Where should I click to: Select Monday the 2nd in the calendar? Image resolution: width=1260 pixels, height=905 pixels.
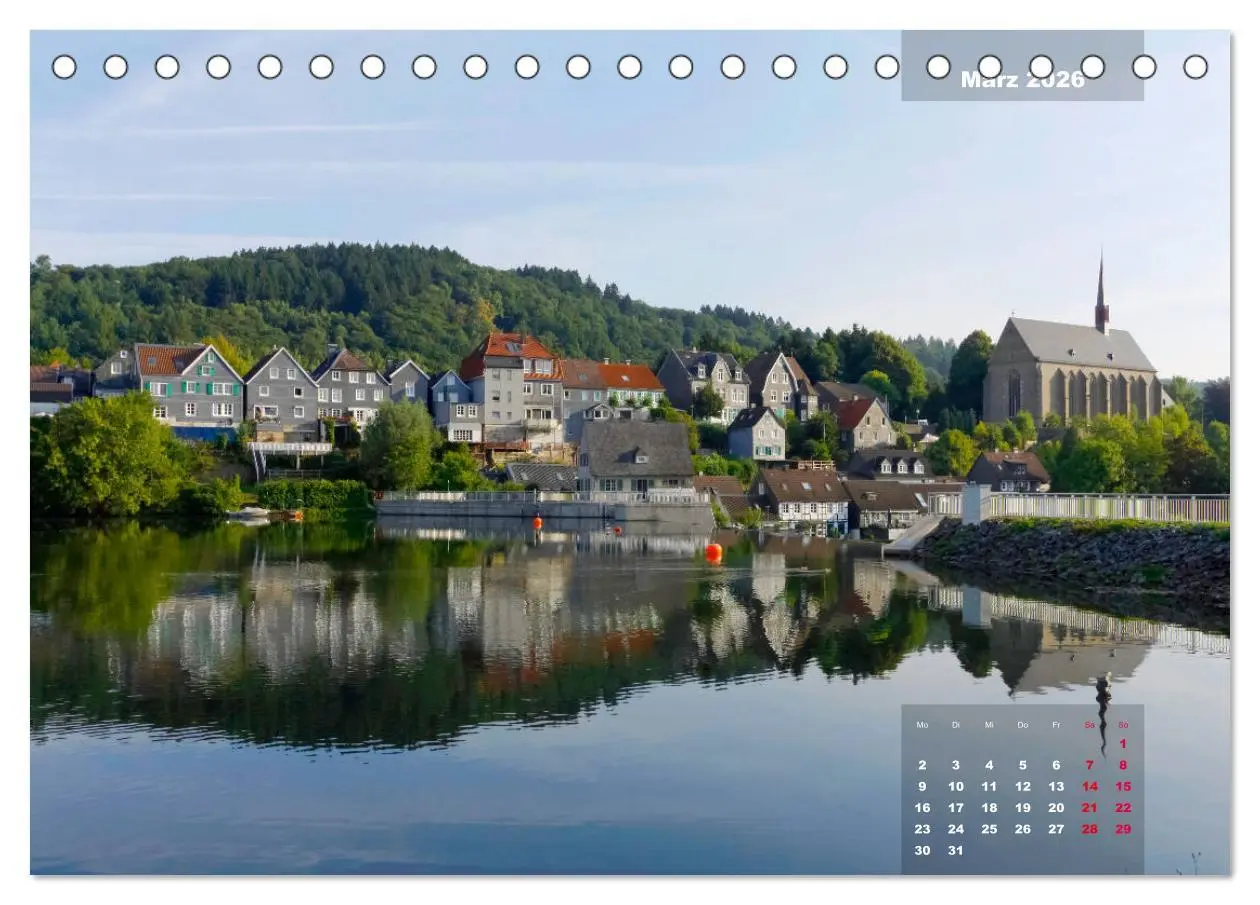coord(922,765)
